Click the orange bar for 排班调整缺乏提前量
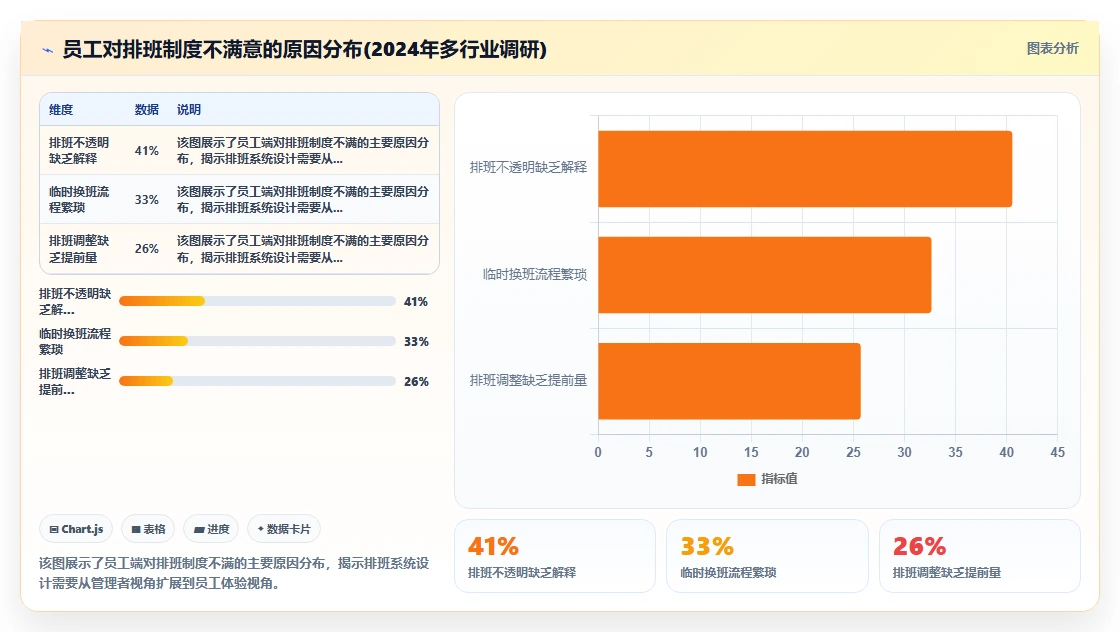The image size is (1120, 632). [x=729, y=381]
